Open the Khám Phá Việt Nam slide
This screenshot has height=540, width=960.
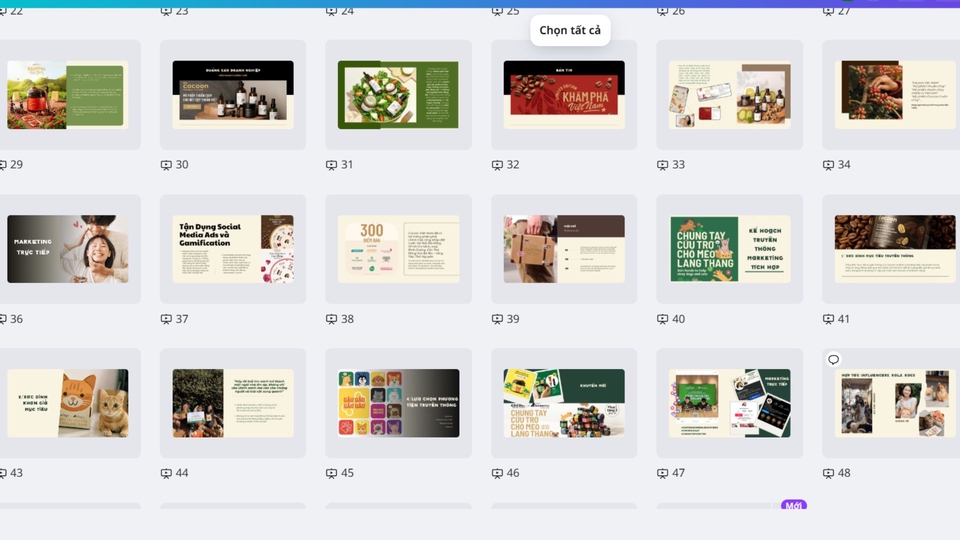(x=564, y=95)
